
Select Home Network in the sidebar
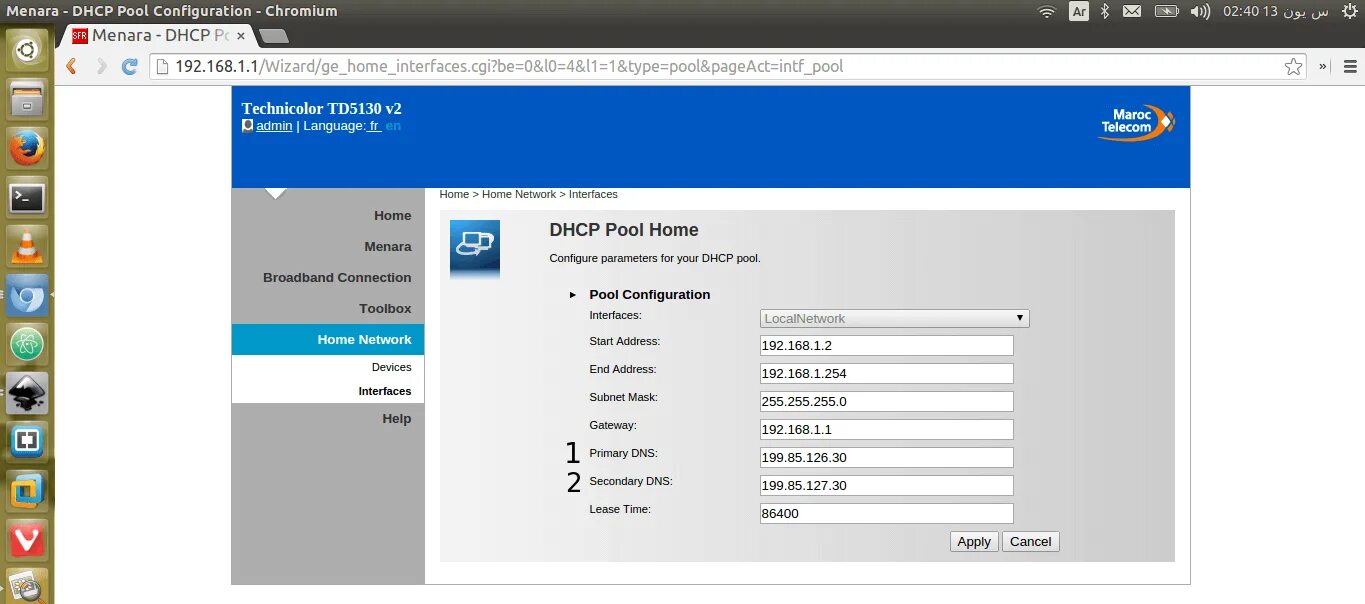(328, 339)
